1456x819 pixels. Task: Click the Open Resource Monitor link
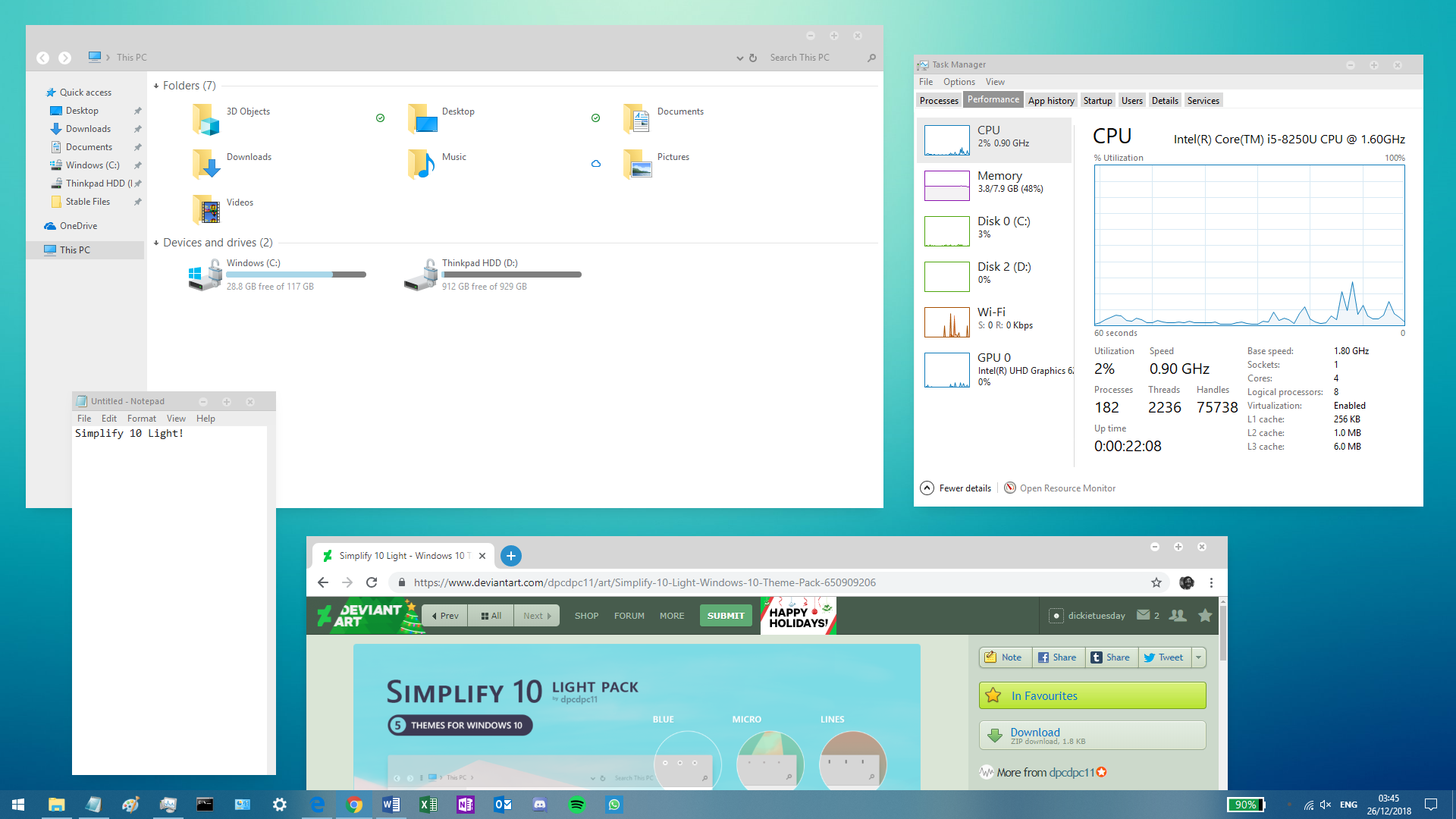[1067, 488]
